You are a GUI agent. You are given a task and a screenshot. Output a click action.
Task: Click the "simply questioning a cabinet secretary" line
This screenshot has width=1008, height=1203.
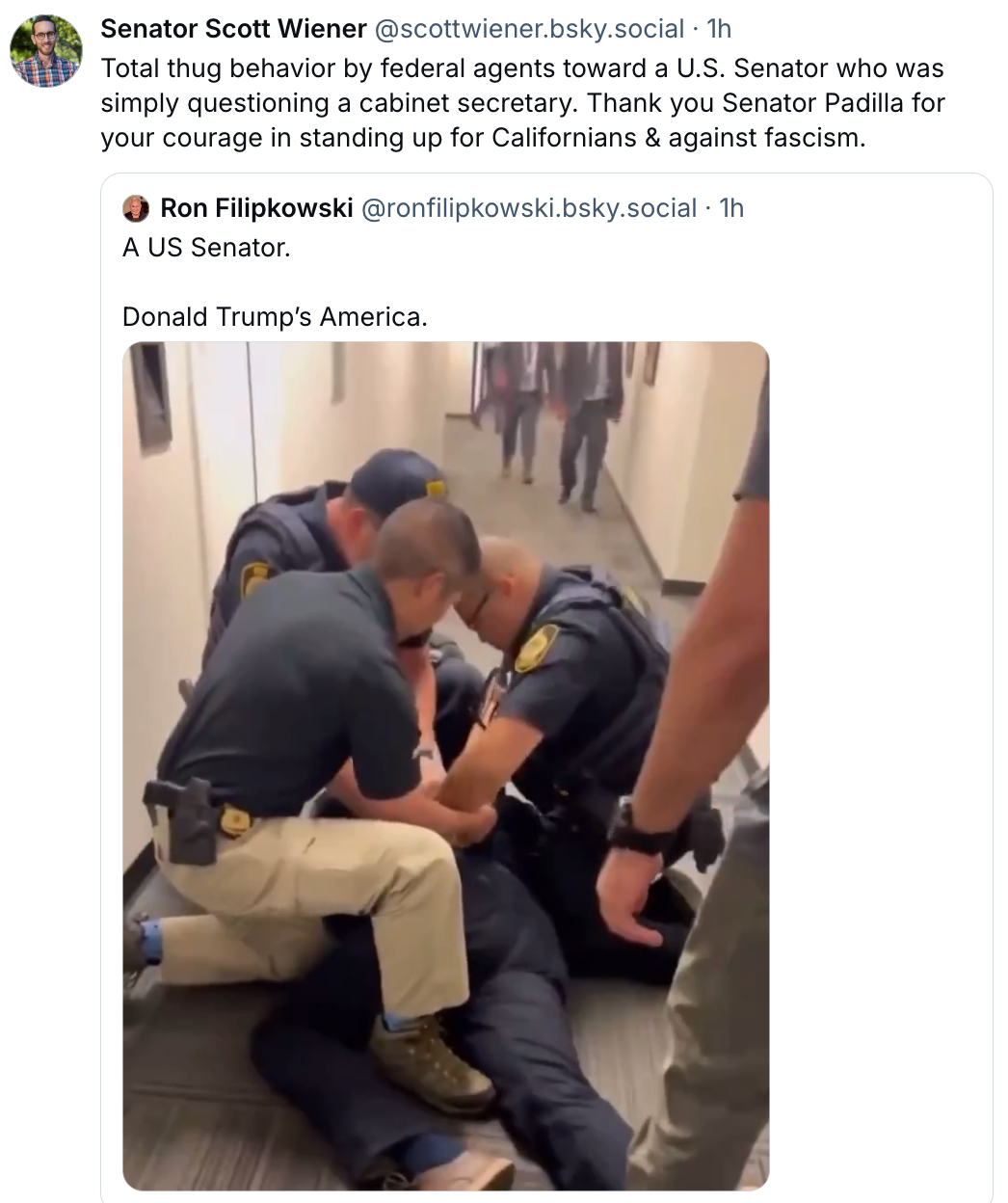click(523, 103)
